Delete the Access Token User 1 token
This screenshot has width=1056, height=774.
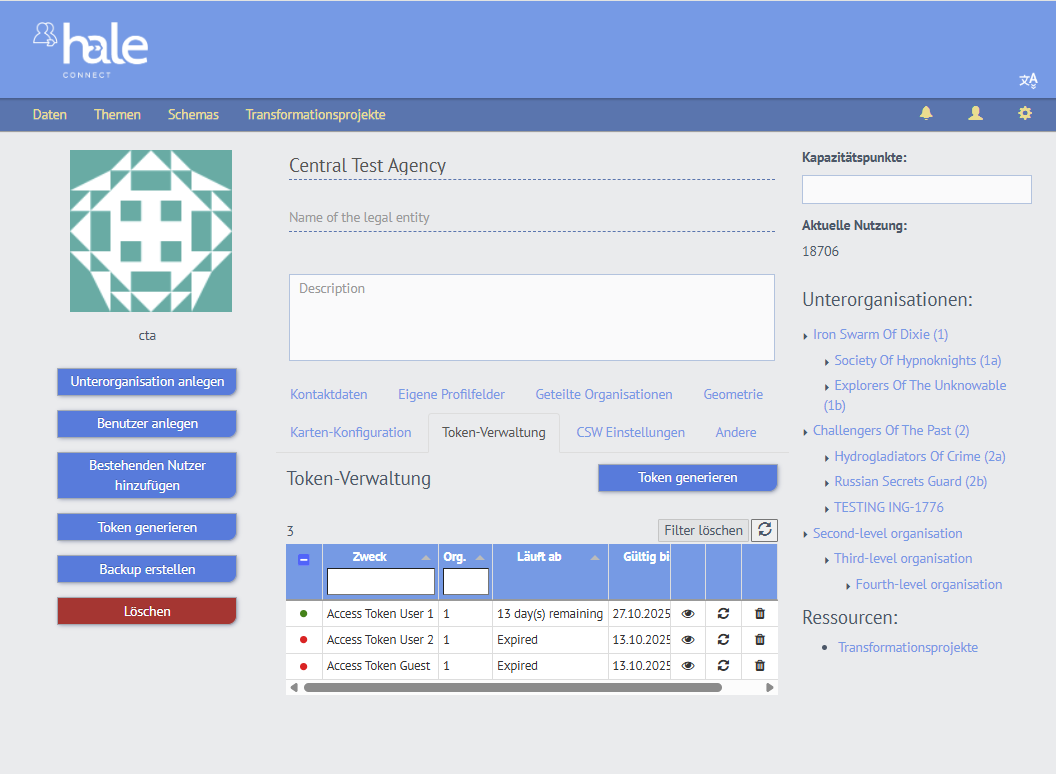[x=759, y=614]
